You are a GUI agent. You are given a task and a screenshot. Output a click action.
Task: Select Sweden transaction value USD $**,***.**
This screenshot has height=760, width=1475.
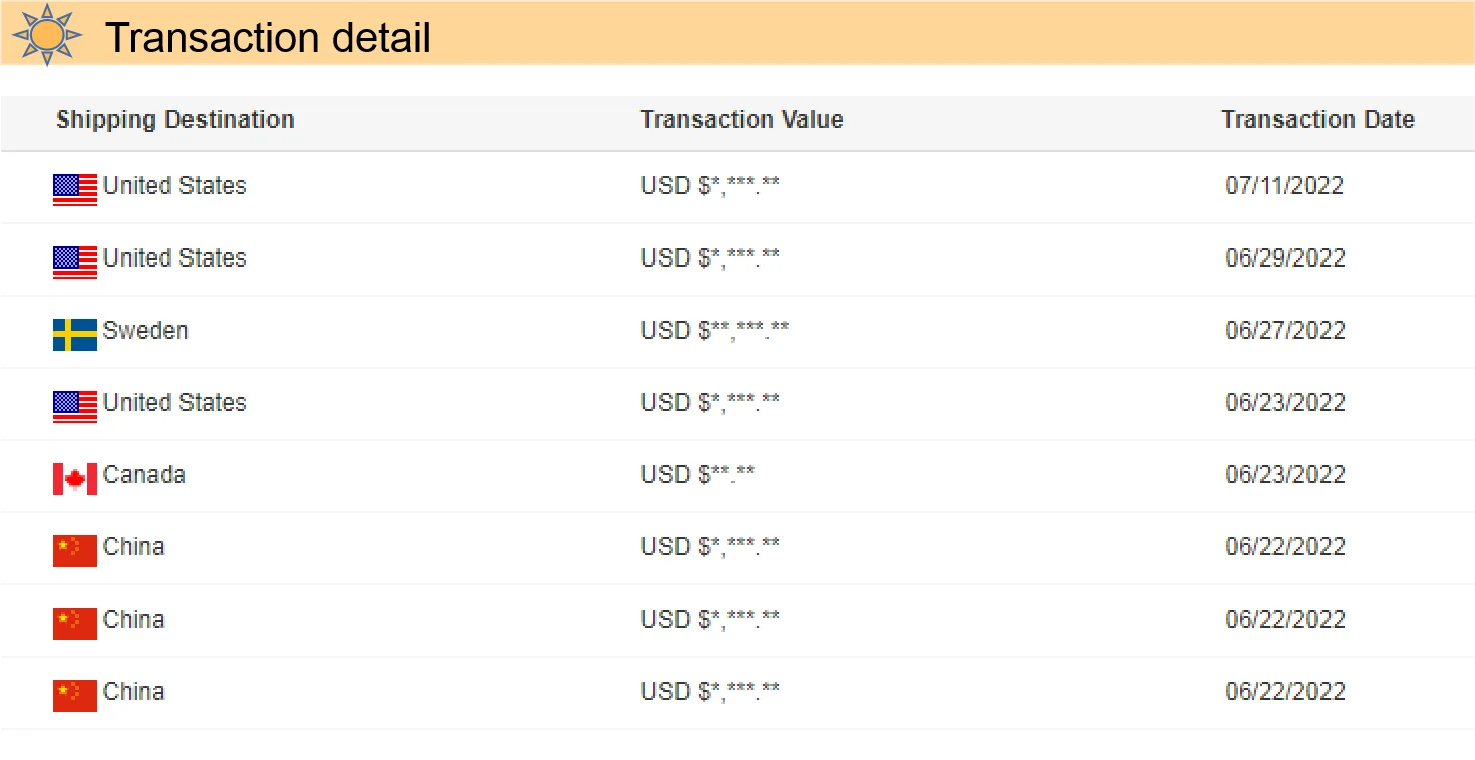coord(715,330)
